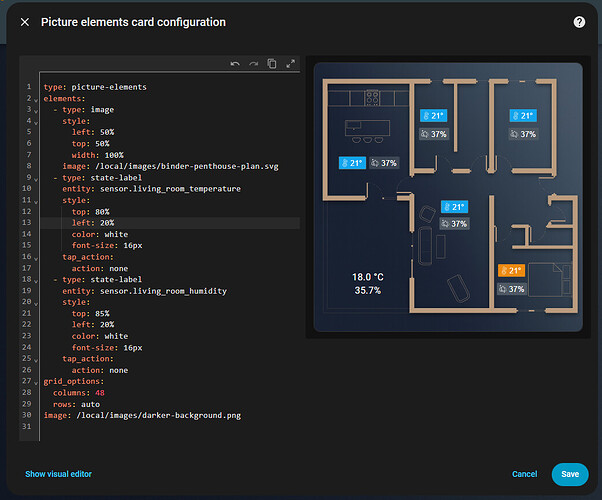Switch to the visual editor

click(x=58, y=474)
